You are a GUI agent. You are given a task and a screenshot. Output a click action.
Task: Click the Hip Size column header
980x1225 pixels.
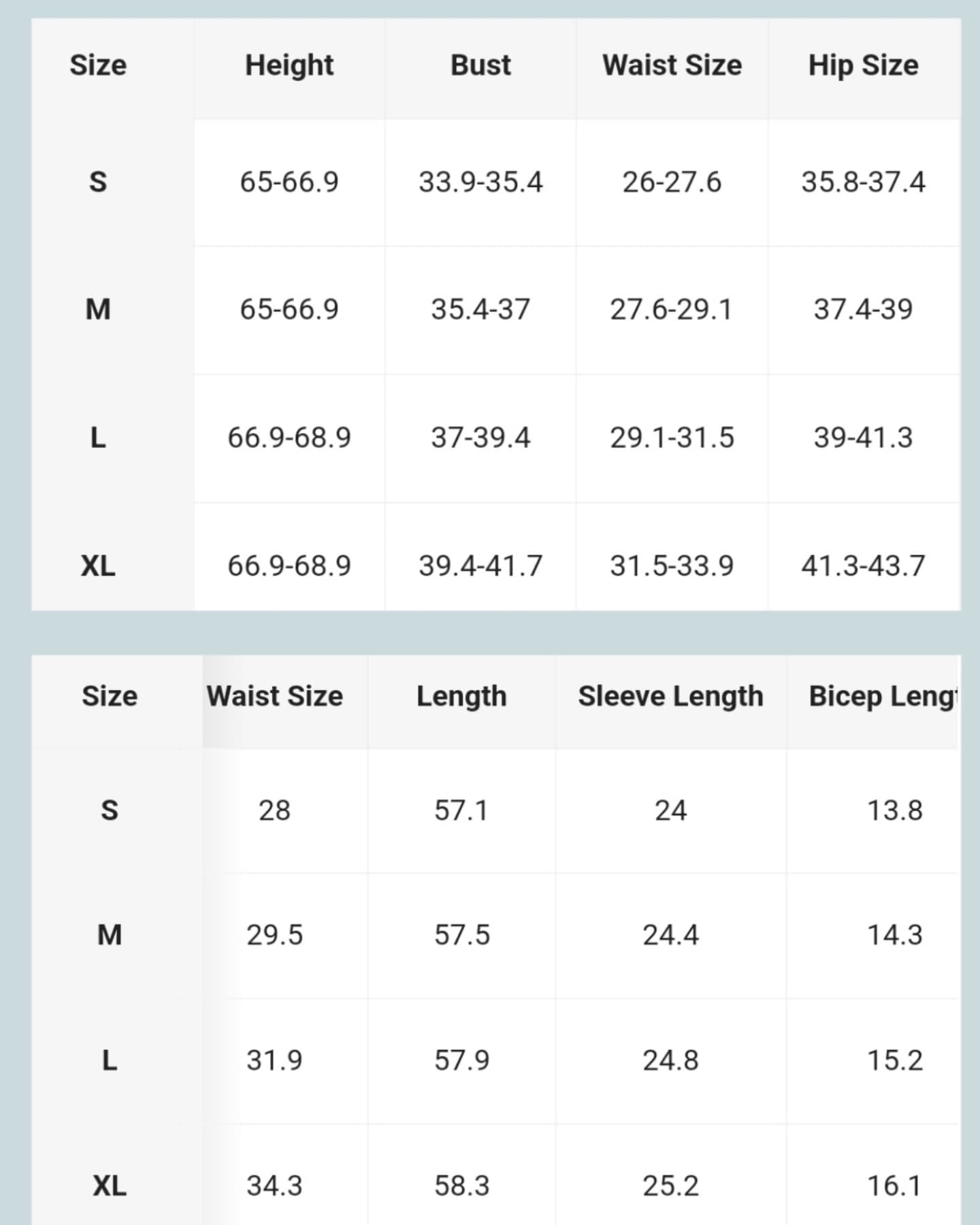click(x=863, y=65)
